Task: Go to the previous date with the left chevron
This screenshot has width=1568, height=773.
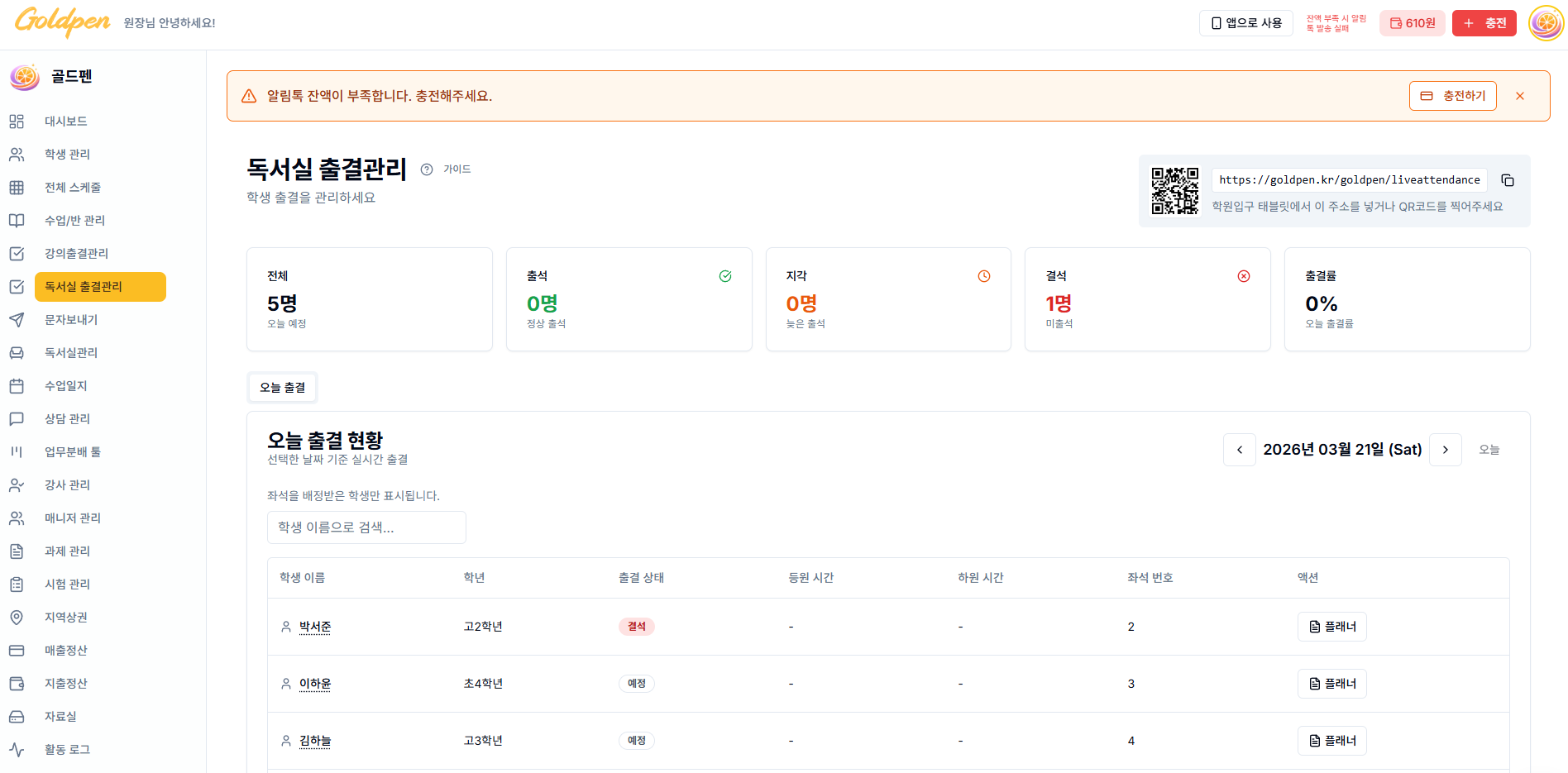Action: click(1239, 449)
